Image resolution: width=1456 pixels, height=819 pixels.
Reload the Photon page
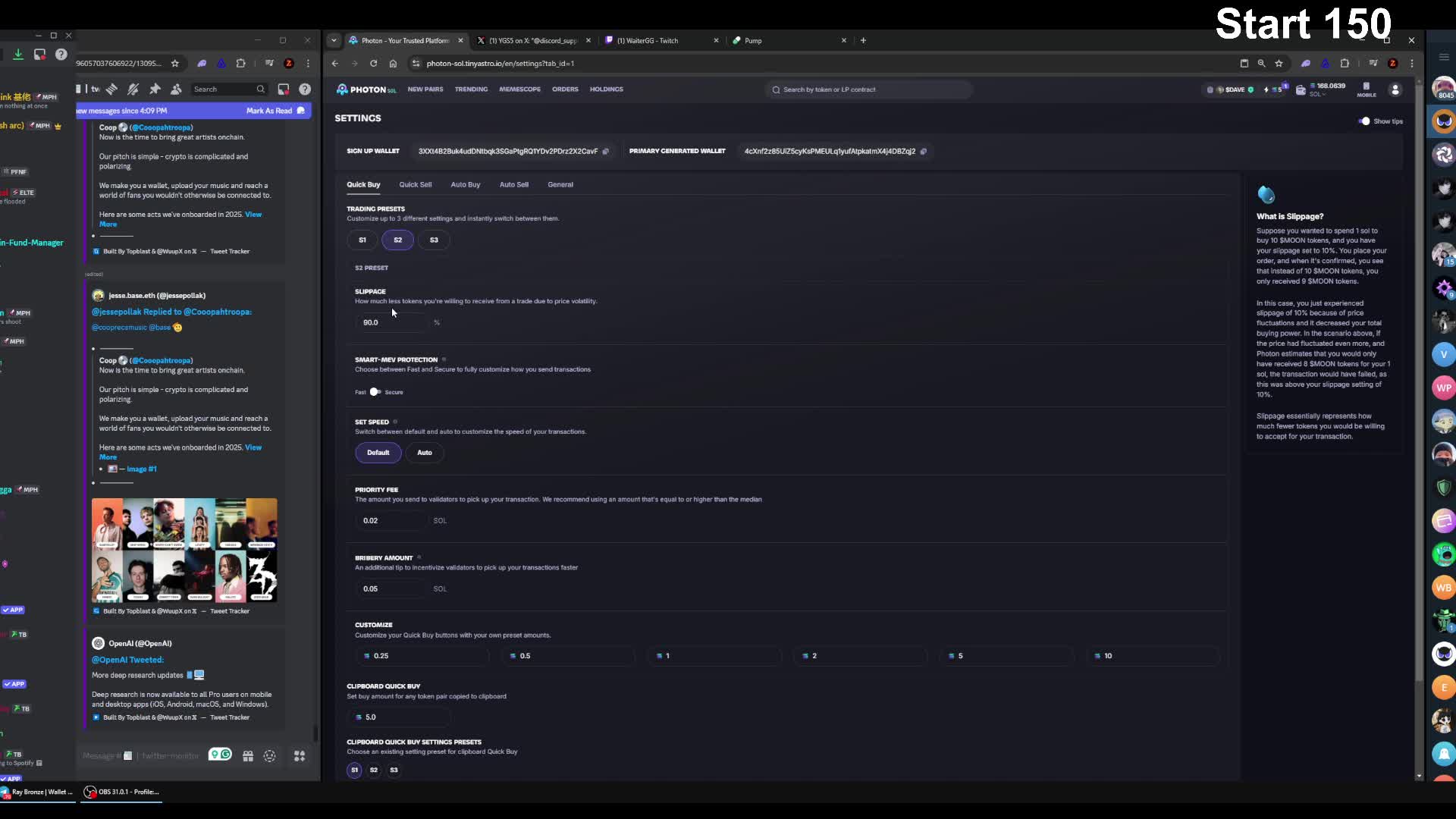pos(373,64)
